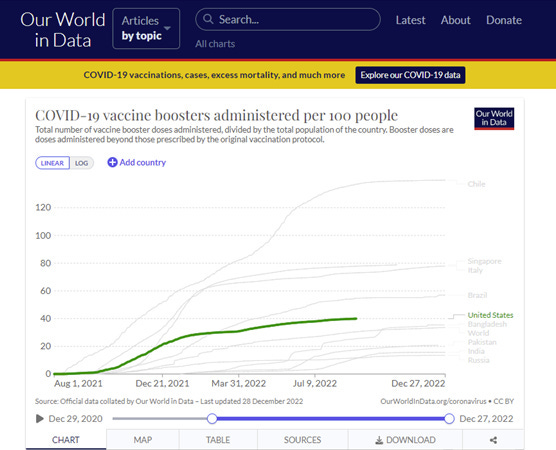Viewport: 556px width, 450px height.
Task: Switch to the TABLE tab
Action: pos(218,440)
